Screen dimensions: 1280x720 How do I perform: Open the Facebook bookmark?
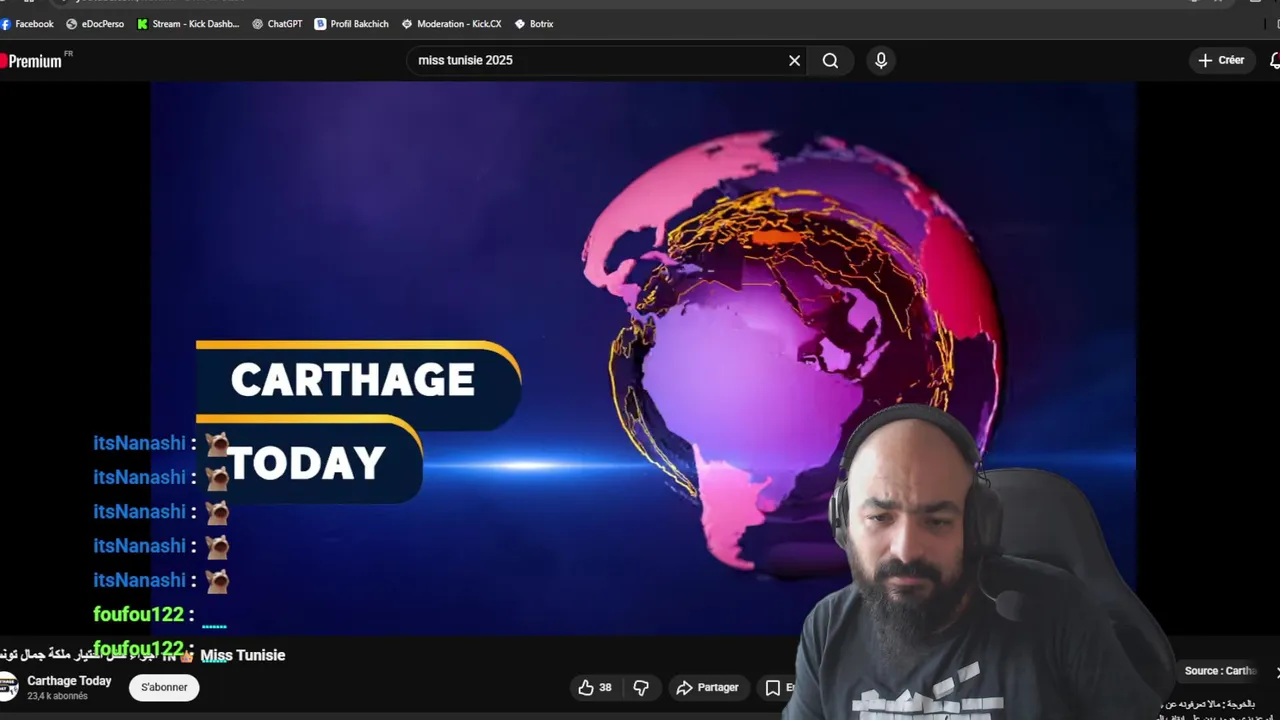[27, 24]
